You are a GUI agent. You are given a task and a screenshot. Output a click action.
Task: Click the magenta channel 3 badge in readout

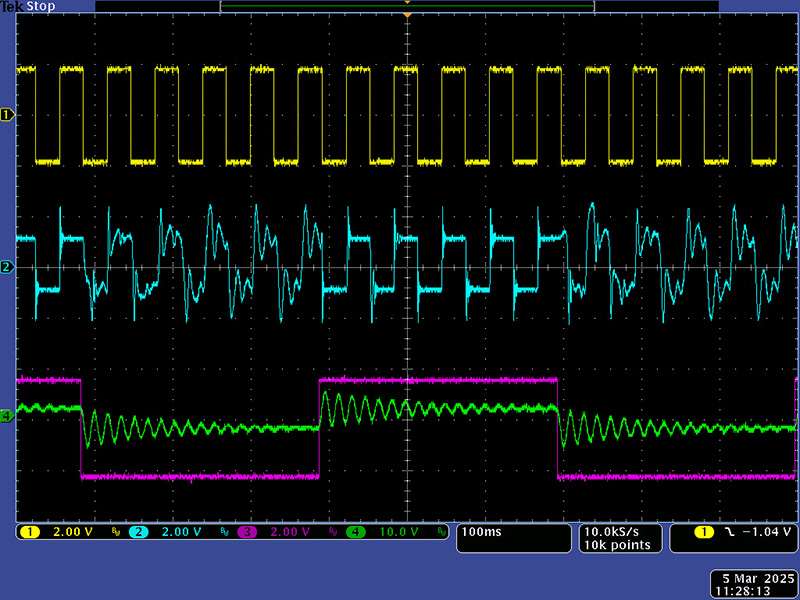pos(249,532)
